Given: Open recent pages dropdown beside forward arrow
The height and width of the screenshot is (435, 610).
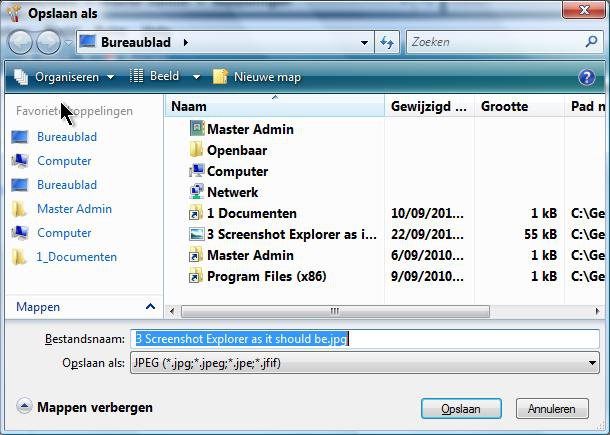Looking at the screenshot, I should point(68,42).
